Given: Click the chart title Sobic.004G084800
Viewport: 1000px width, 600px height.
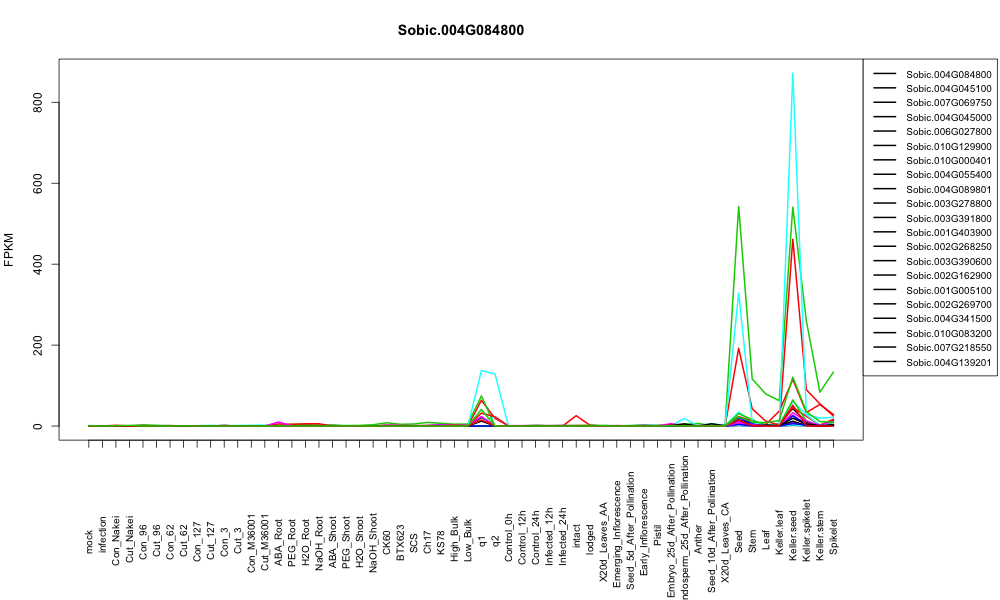Looking at the screenshot, I should tap(460, 30).
